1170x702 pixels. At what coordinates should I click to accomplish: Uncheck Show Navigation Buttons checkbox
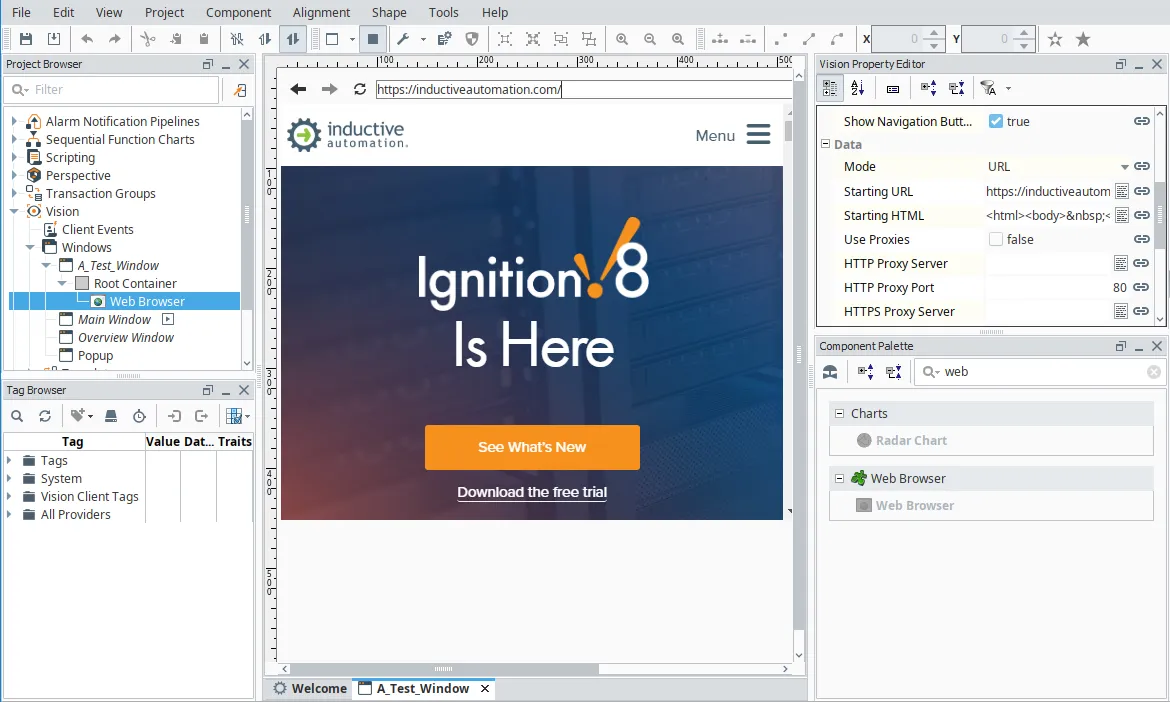click(995, 121)
